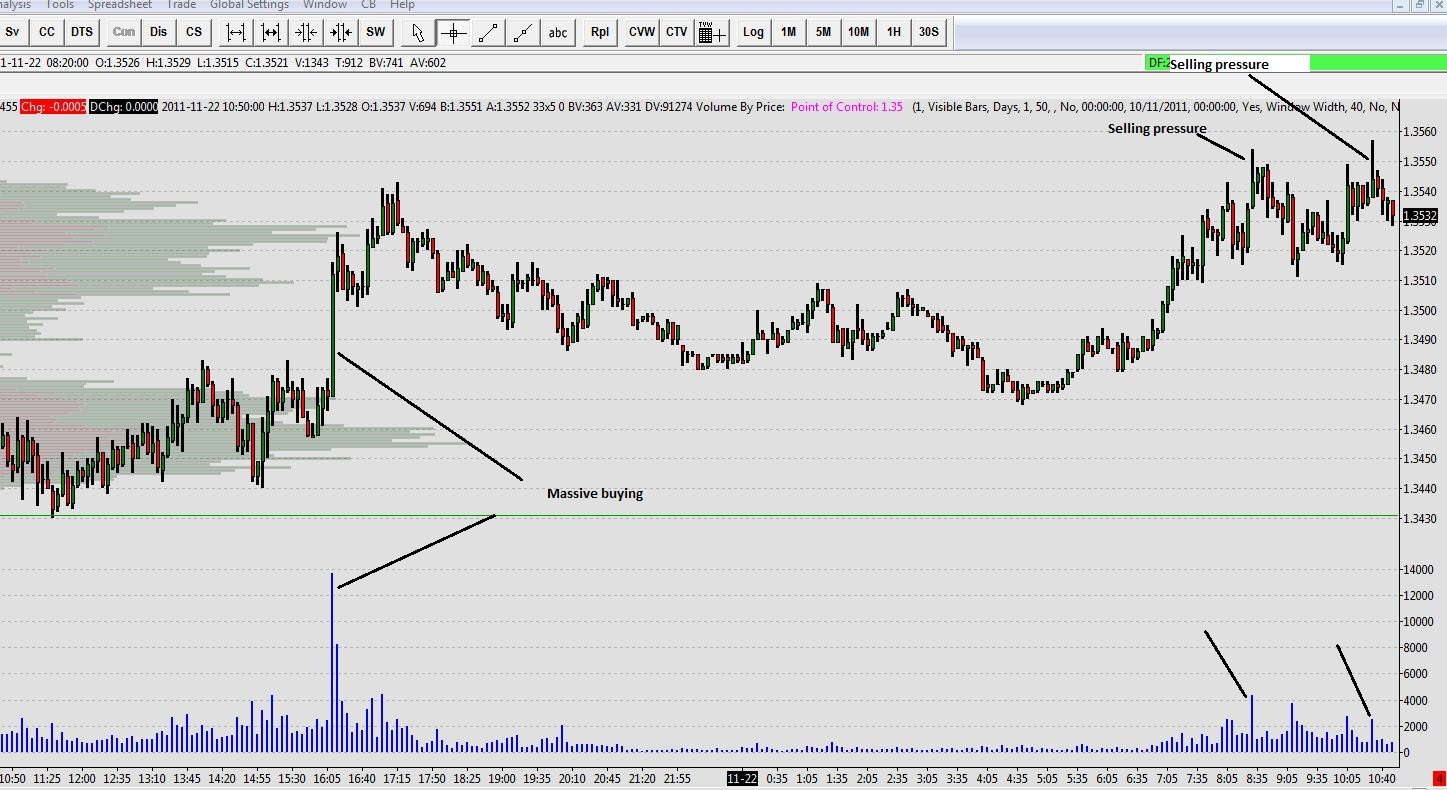Image resolution: width=1447 pixels, height=790 pixels.
Task: Open the tool values window grid icon
Action: (x=712, y=32)
